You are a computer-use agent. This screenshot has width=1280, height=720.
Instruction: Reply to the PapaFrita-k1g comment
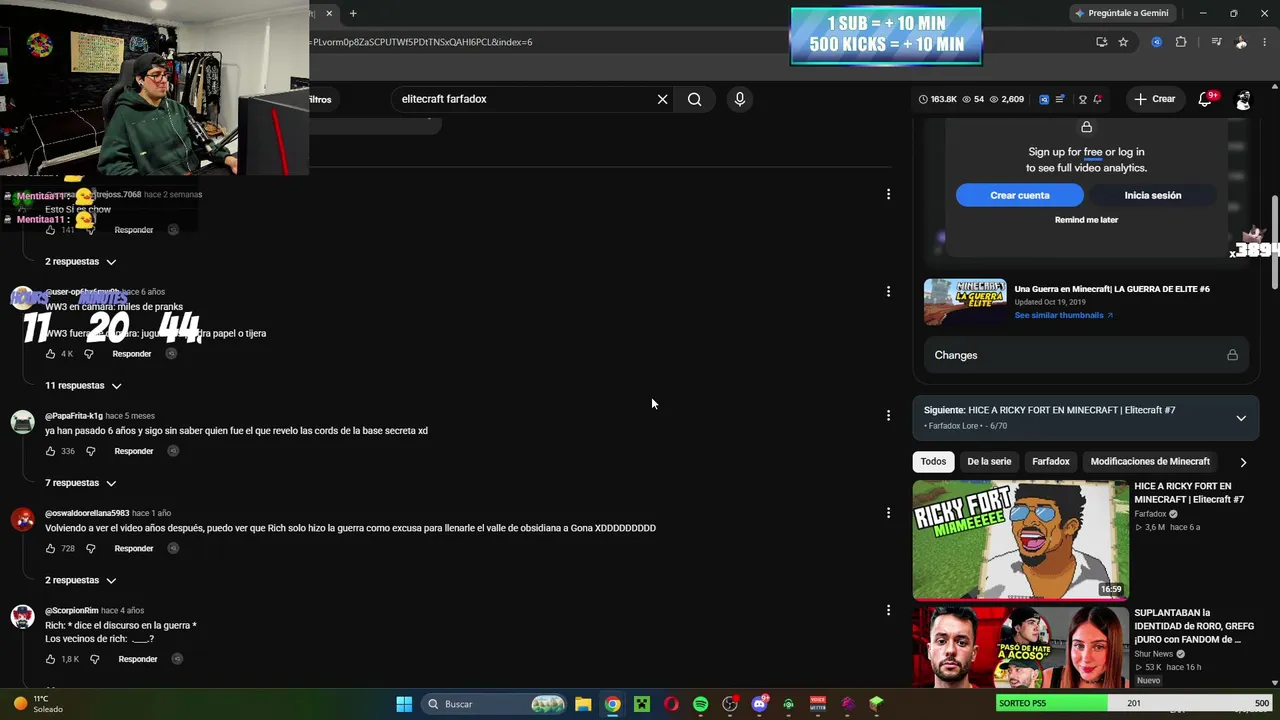coord(134,451)
